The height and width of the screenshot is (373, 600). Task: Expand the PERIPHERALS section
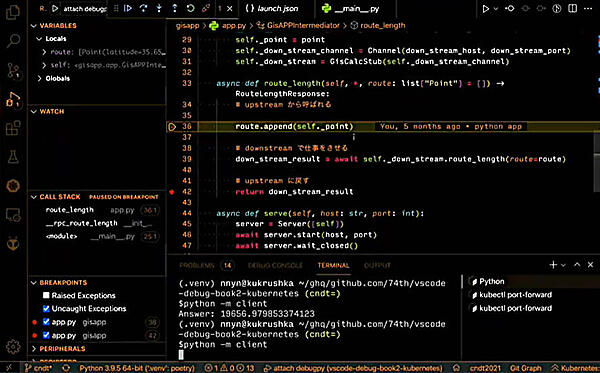(34, 349)
